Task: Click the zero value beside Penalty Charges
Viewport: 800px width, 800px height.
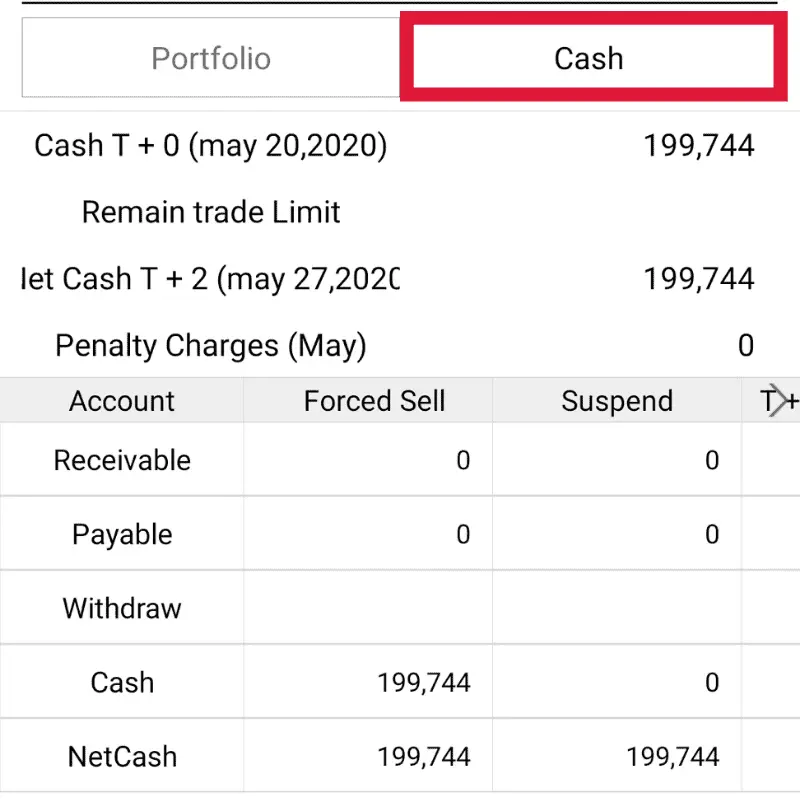Action: pyautogui.click(x=746, y=345)
